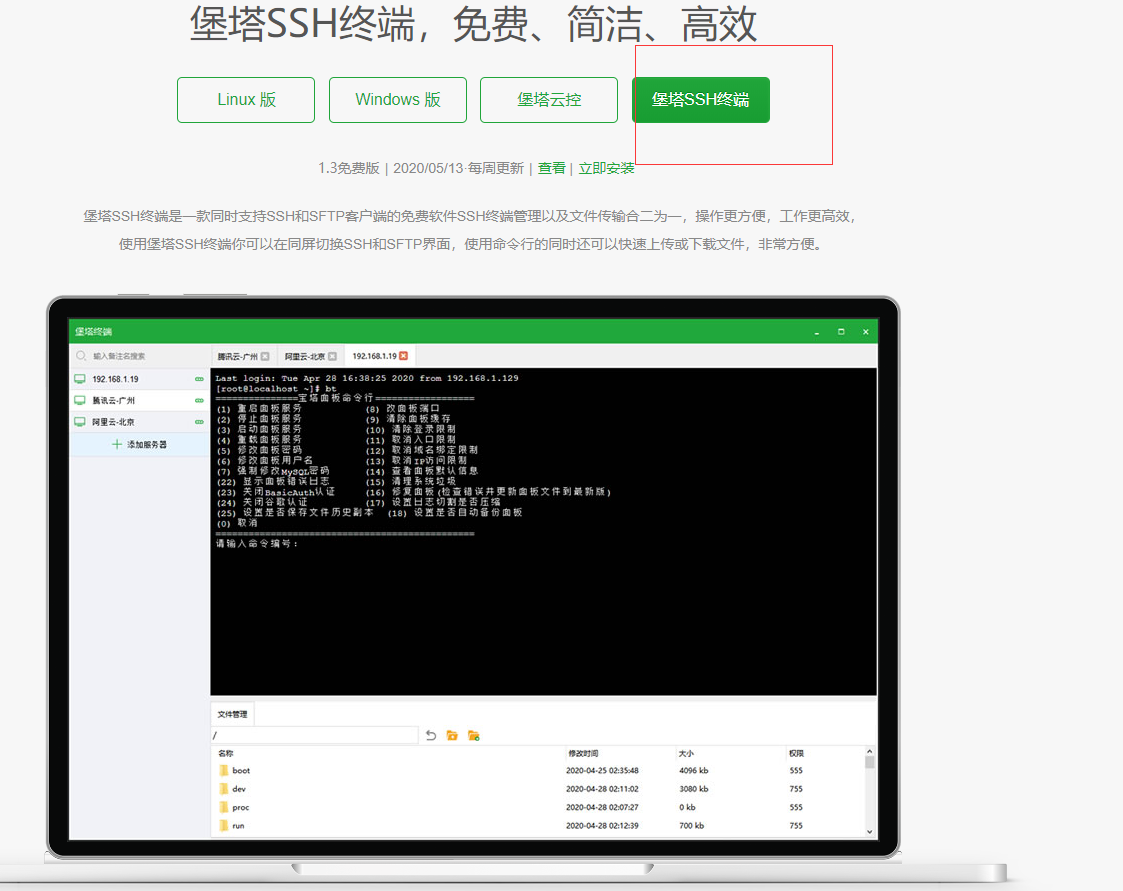Click file list scrollbar up arrow
1123x891 pixels.
pos(869,751)
